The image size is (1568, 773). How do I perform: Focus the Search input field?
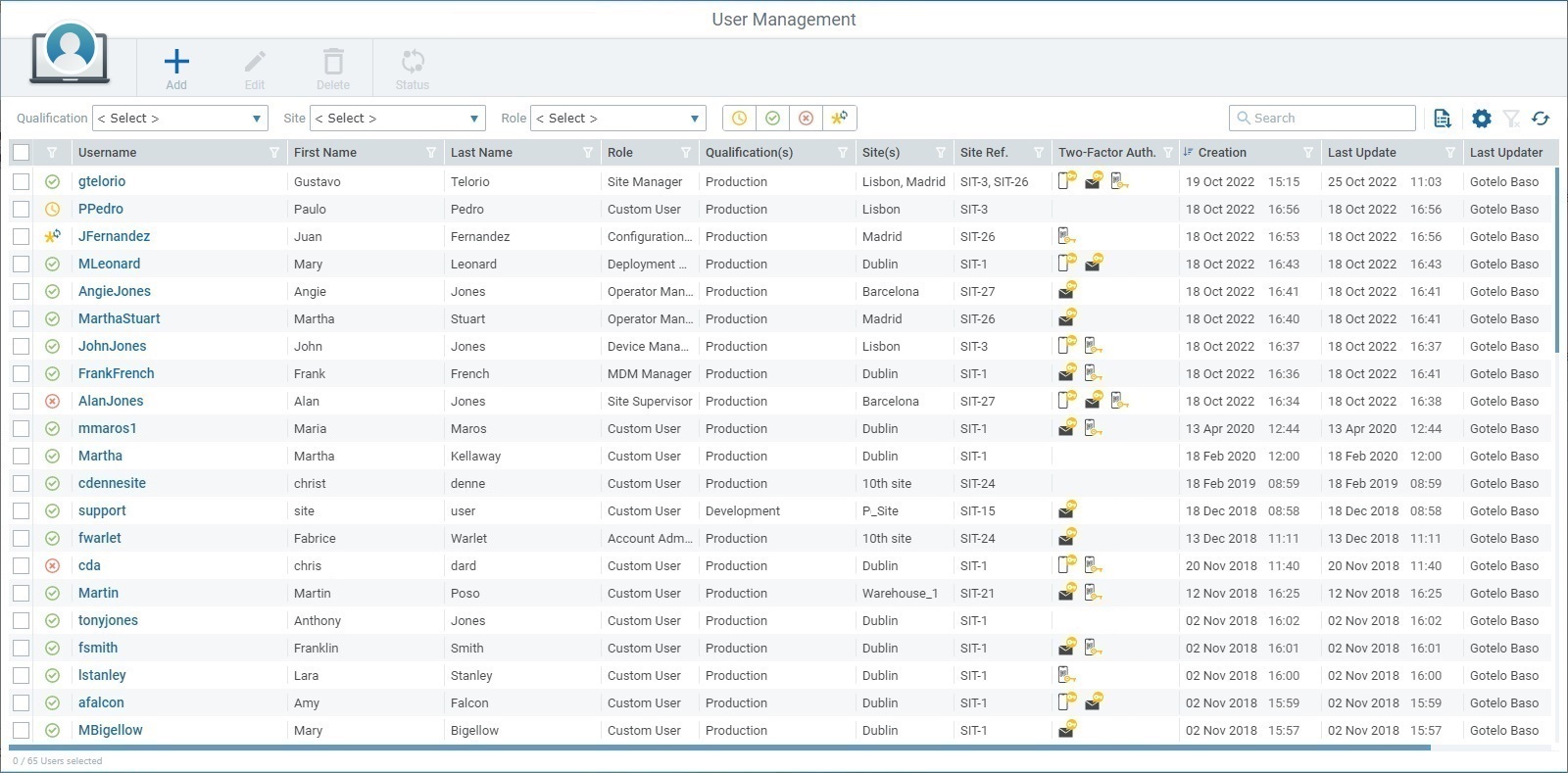click(1322, 118)
